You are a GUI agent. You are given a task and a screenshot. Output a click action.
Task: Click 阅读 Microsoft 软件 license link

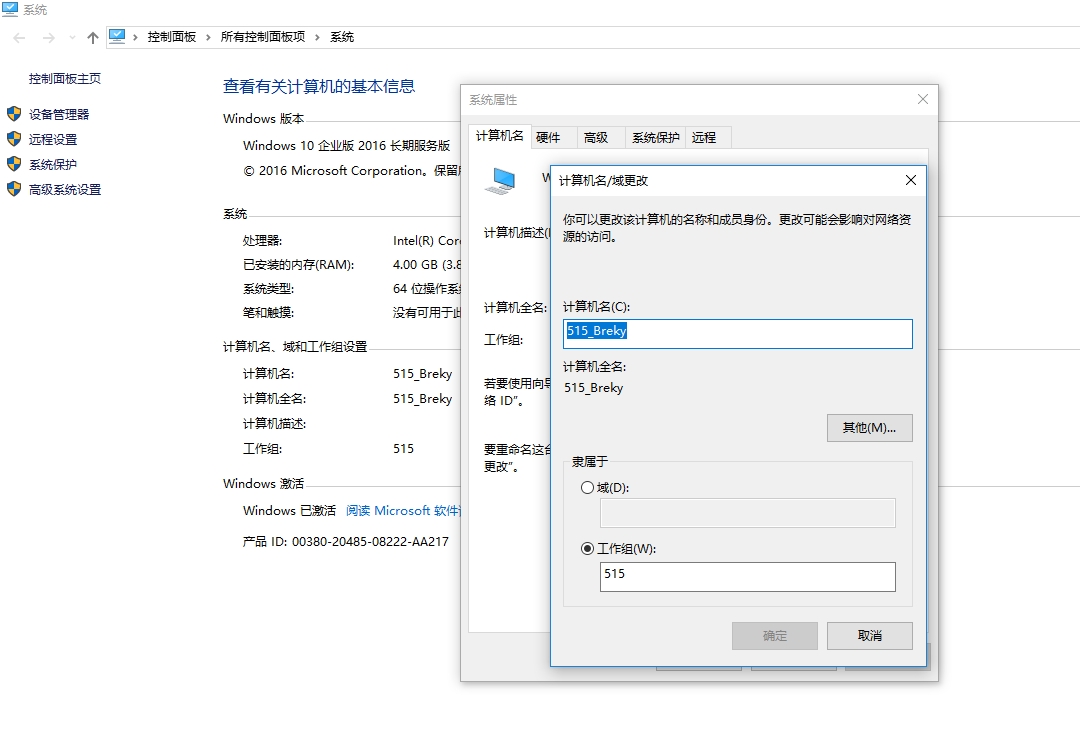coord(403,510)
